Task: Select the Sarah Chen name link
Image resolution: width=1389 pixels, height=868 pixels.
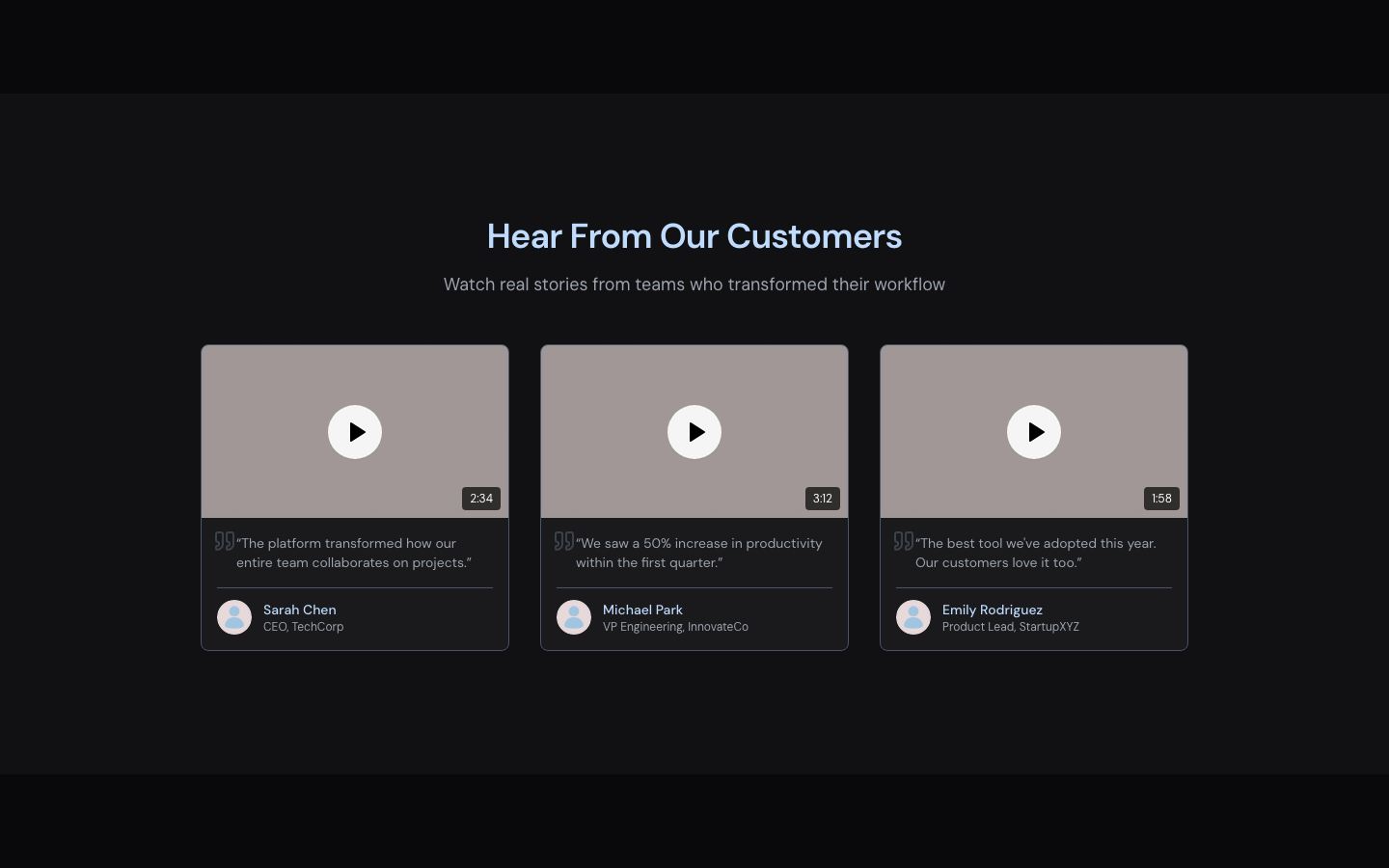Action: 300,610
